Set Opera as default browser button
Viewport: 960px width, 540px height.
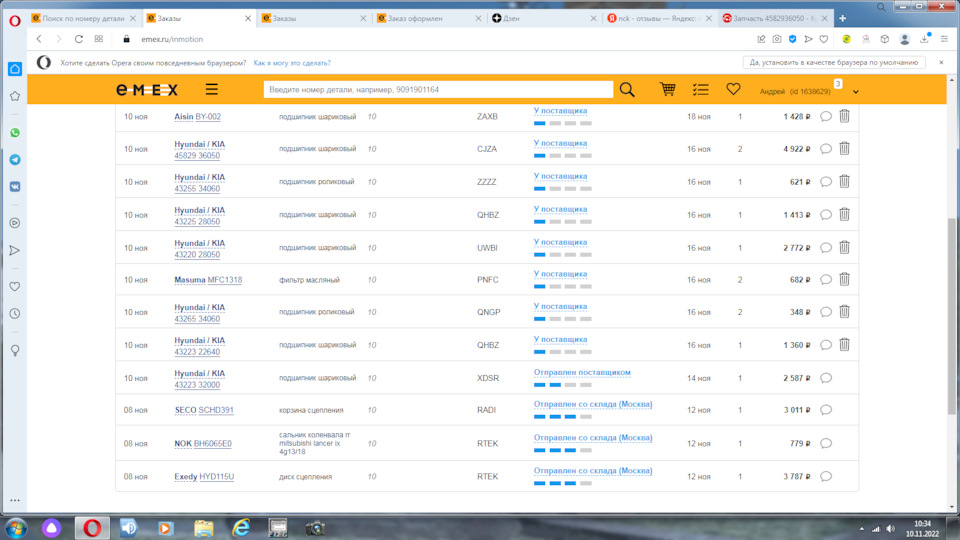834,62
